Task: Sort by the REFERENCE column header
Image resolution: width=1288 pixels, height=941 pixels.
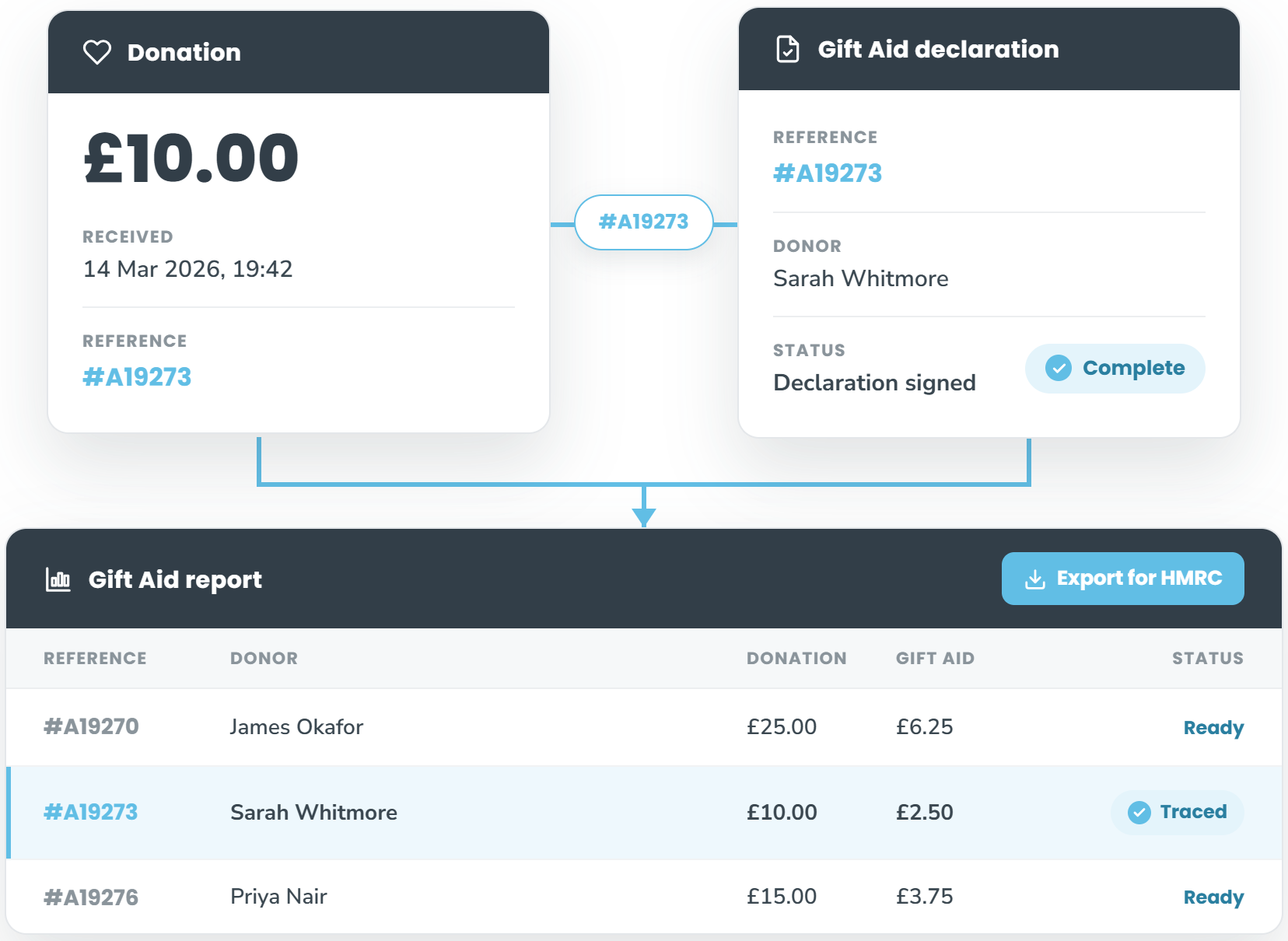Action: (95, 658)
